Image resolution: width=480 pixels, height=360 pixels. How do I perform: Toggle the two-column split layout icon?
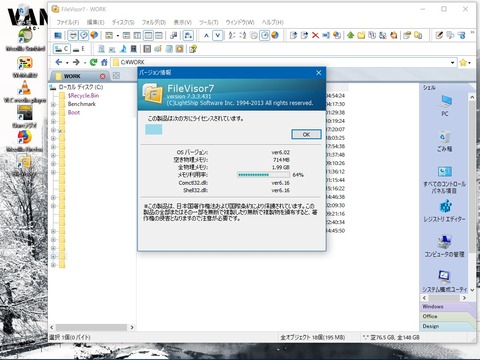137,35
